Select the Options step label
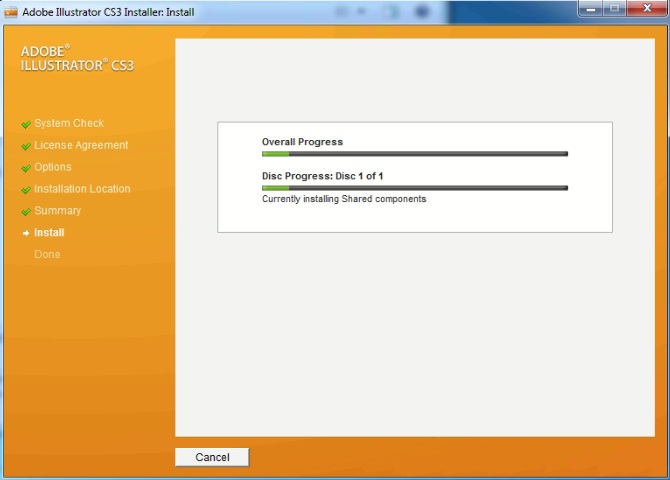The height and width of the screenshot is (480, 670). click(53, 167)
